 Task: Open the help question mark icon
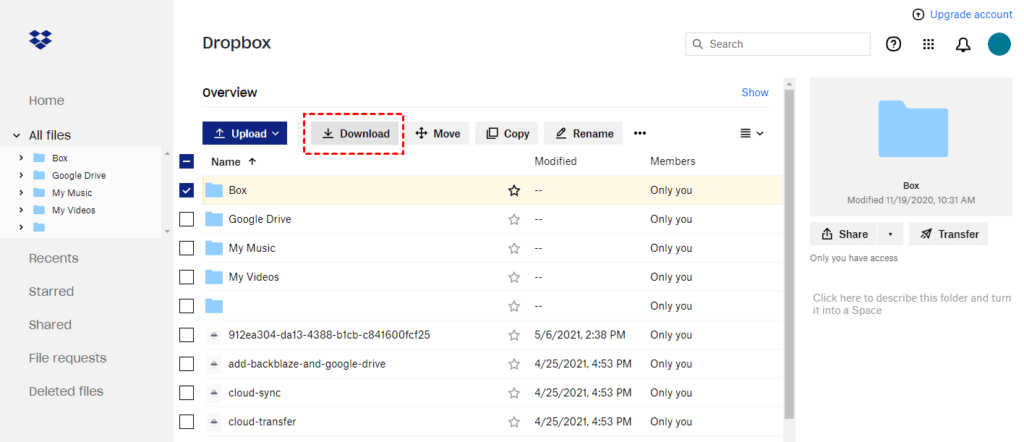click(894, 44)
